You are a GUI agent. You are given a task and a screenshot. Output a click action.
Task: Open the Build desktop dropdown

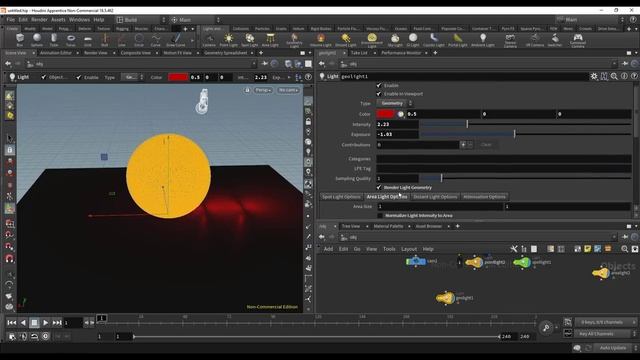click(141, 20)
